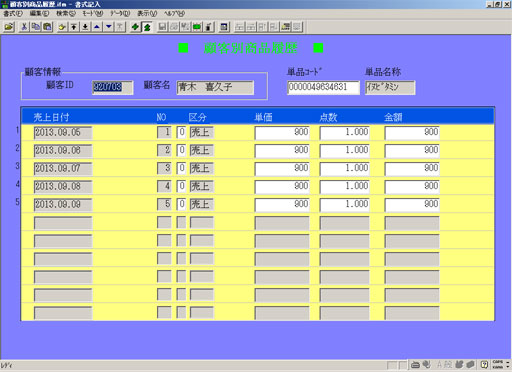Click the 点数 field in the 2013.09.06 row
The height and width of the screenshot is (372, 512).
[x=345, y=150]
